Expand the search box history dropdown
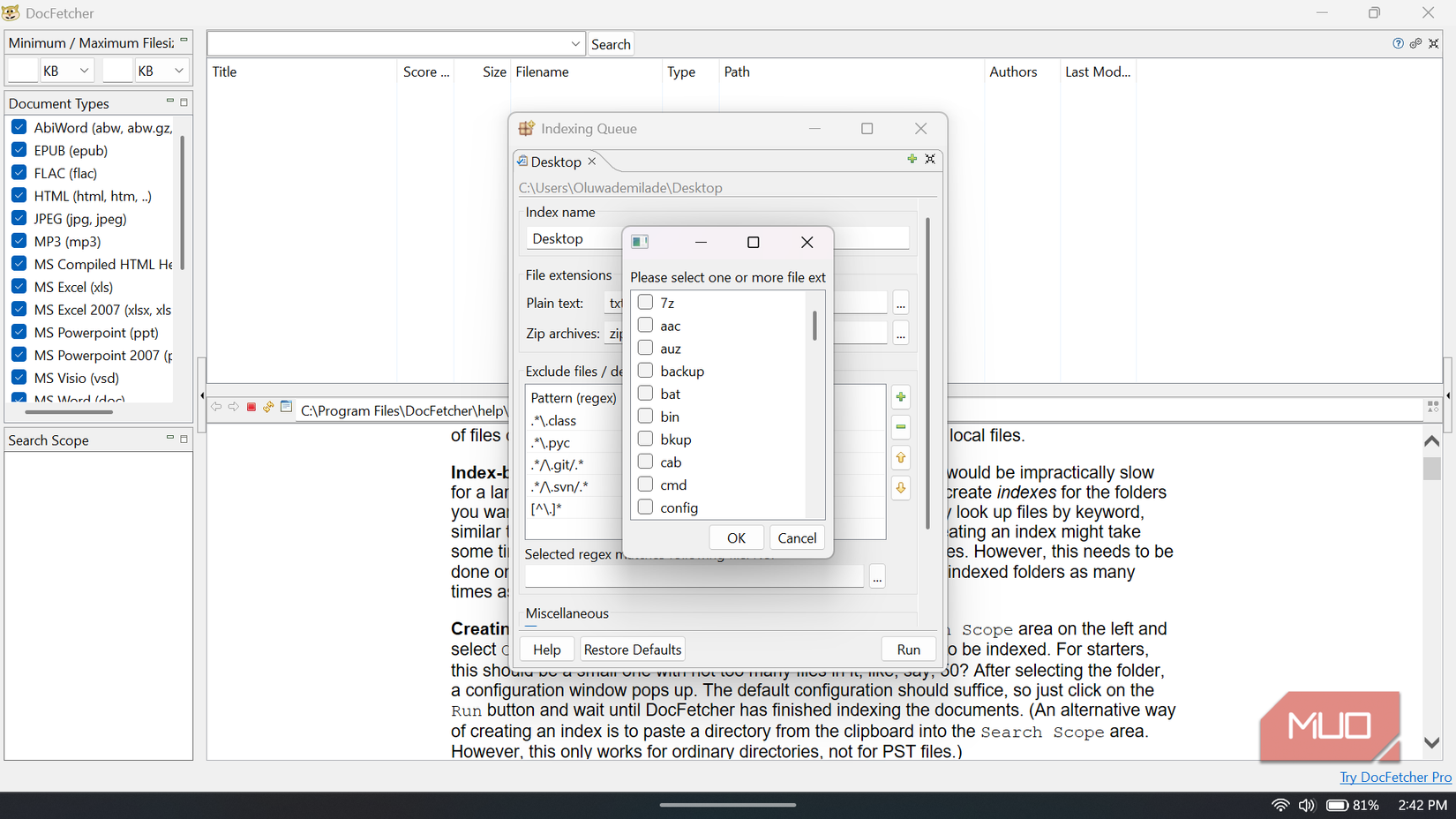Viewport: 1456px width, 819px height. 575,44
